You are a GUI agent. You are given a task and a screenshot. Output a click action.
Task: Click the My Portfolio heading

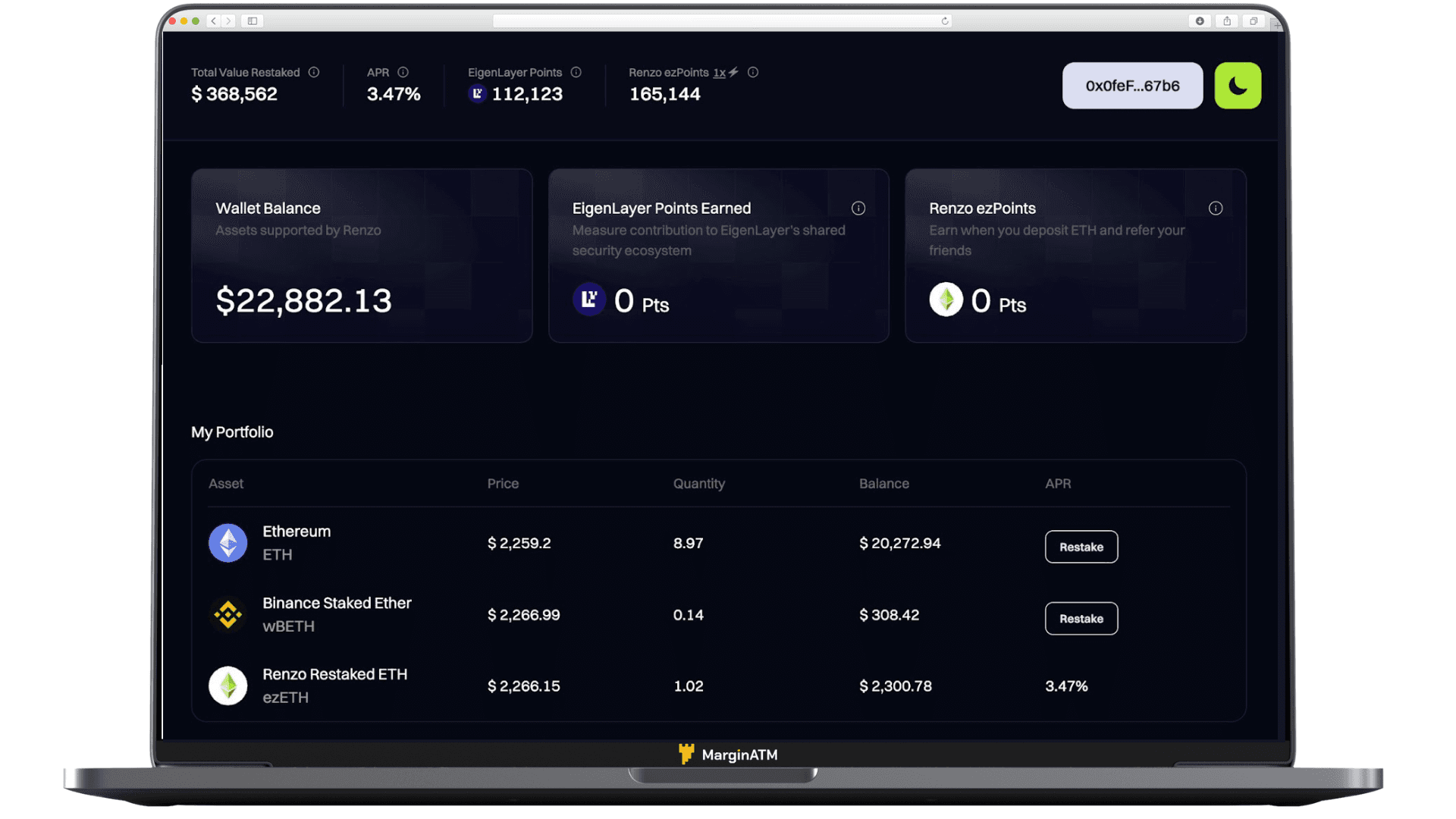[x=232, y=432]
